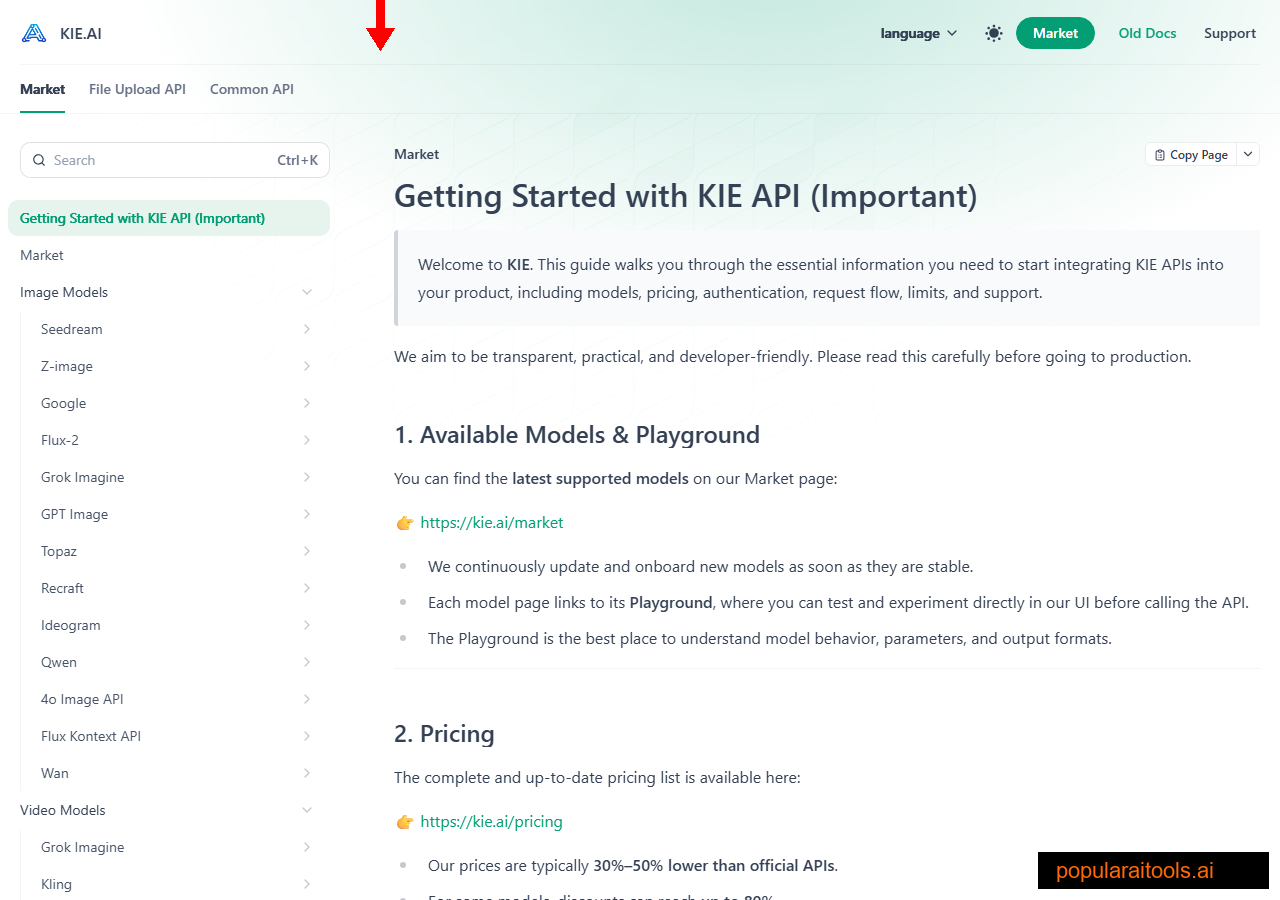
Task: Click the KIE.AI logo icon
Action: click(33, 32)
